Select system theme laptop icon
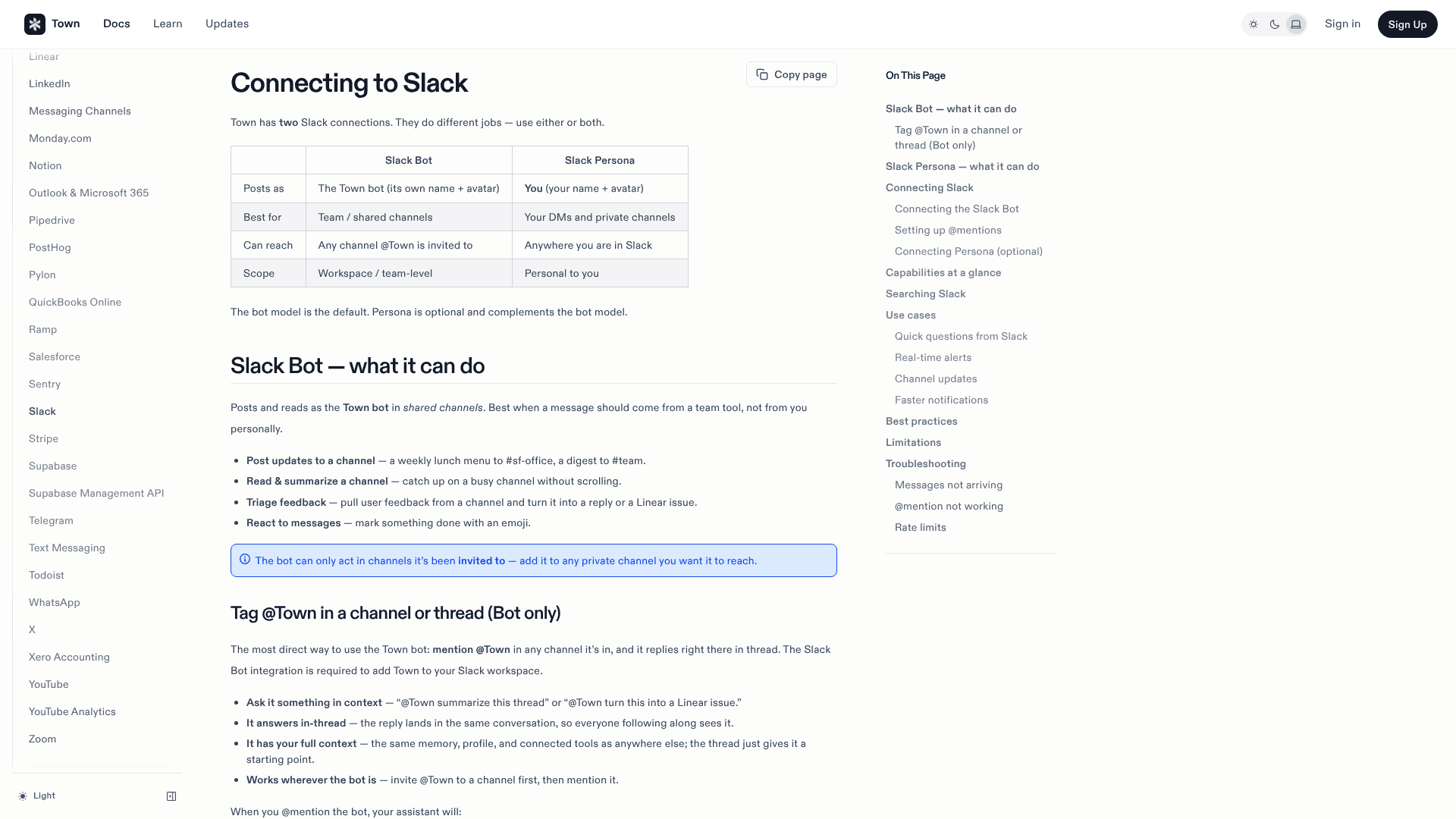 (x=1296, y=24)
